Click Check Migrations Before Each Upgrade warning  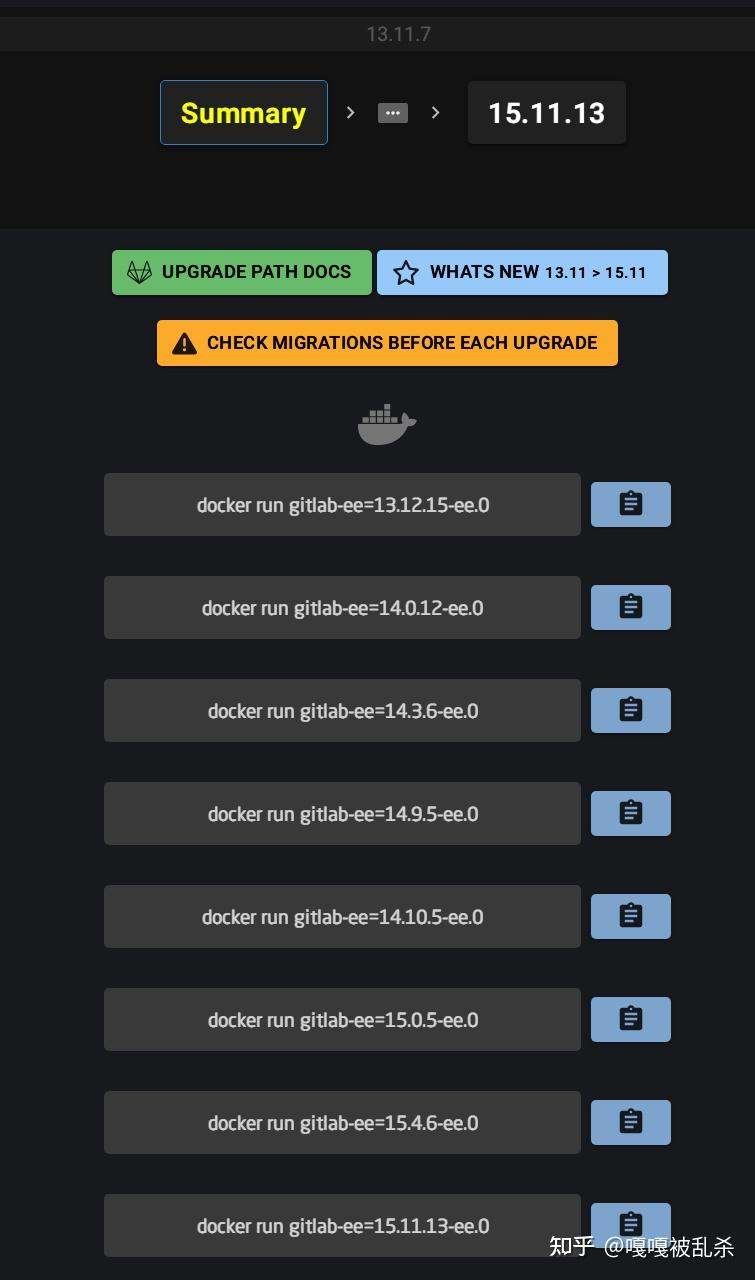point(387,343)
